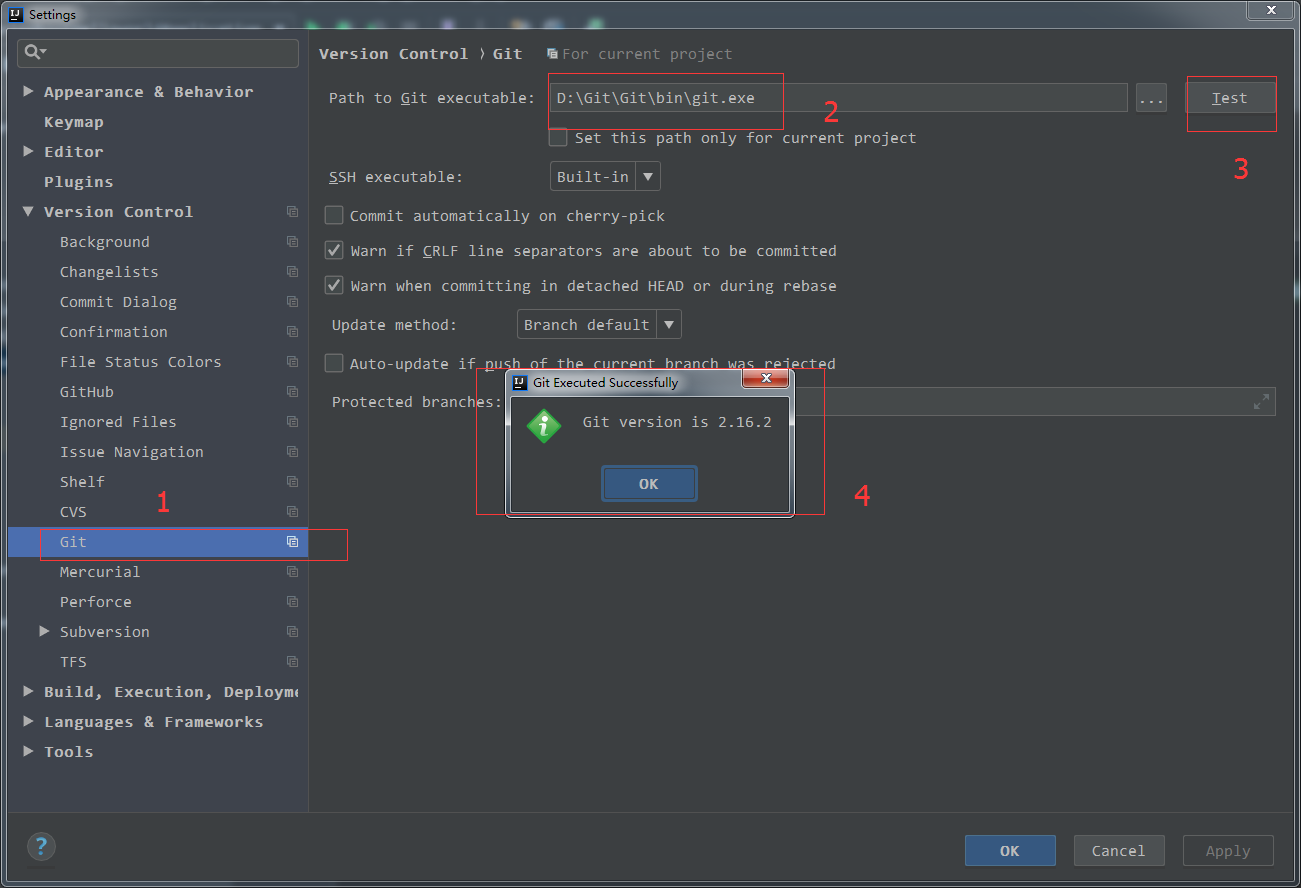Enable Auto-update if push rejected
Screen dimensions: 1301x888
coord(334,363)
